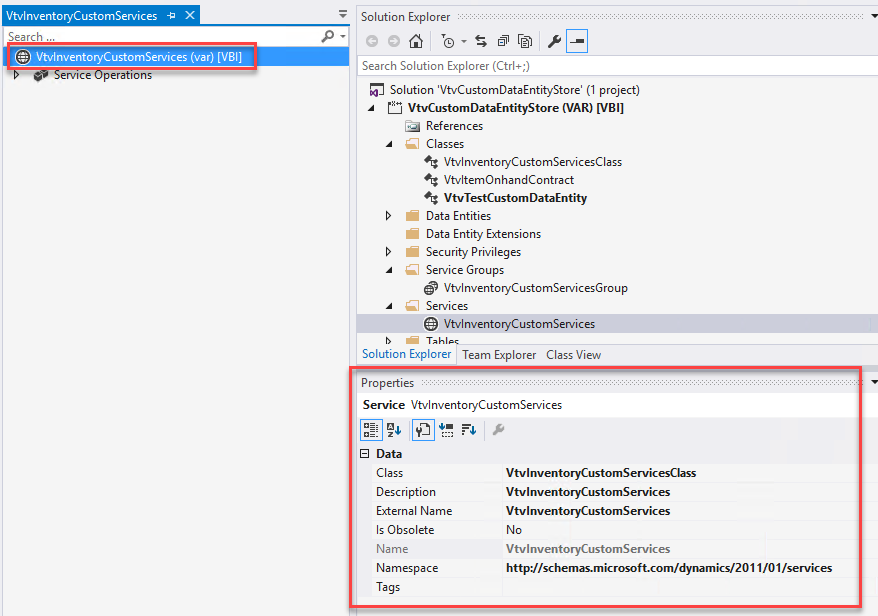The image size is (878, 616).
Task: Click the Is Obsolete value No
Action: 513,530
